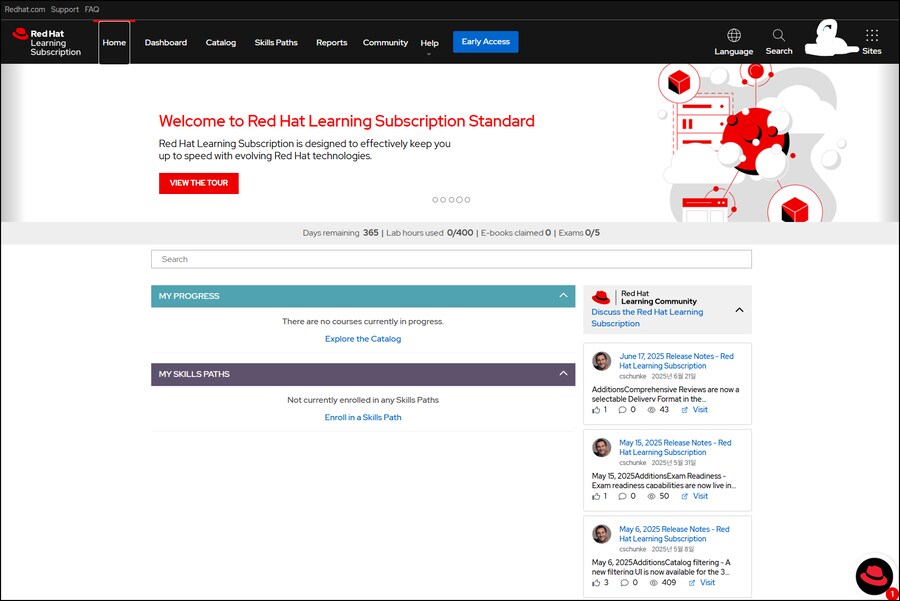Click comment icon on June 17 Release Notes
This screenshot has height=601, width=900.
[x=622, y=410]
